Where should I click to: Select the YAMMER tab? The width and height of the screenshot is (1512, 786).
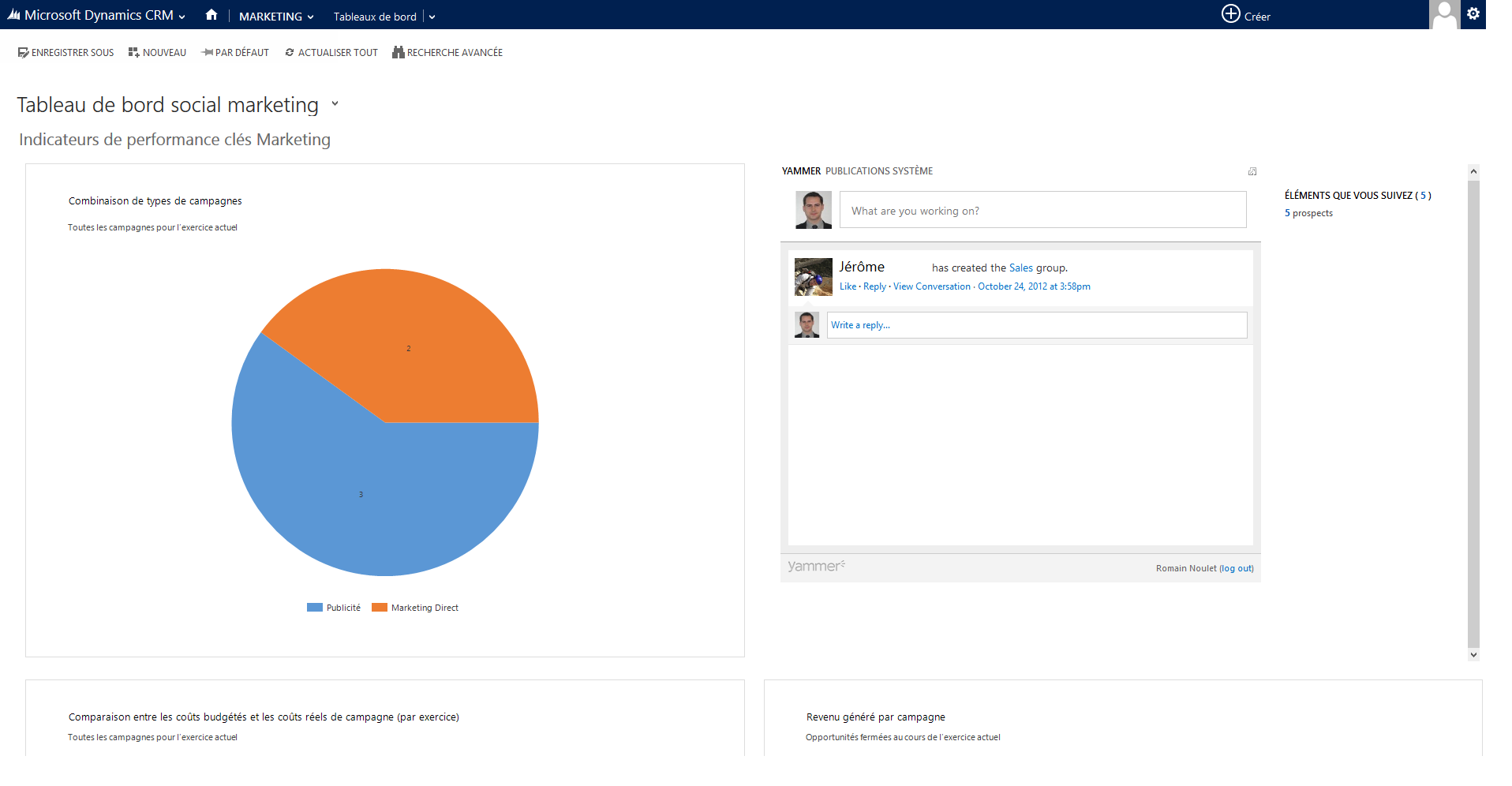pos(801,171)
